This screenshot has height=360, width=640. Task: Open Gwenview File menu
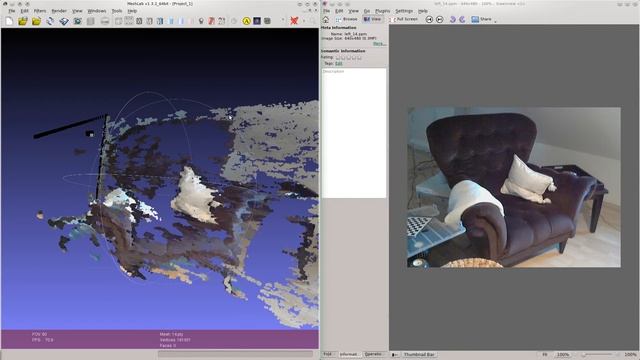tap(327, 11)
